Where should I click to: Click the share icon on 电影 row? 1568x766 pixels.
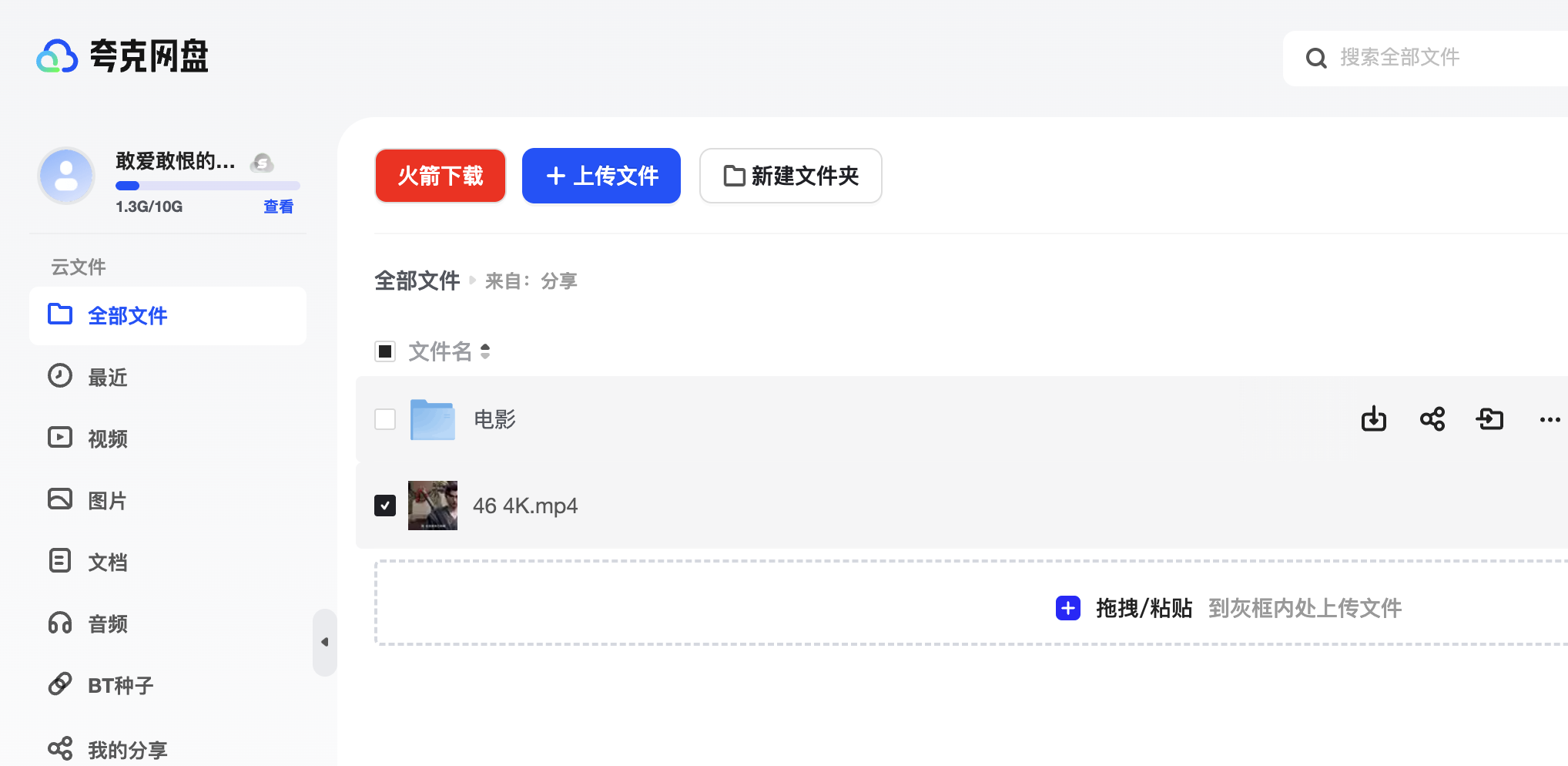1432,419
